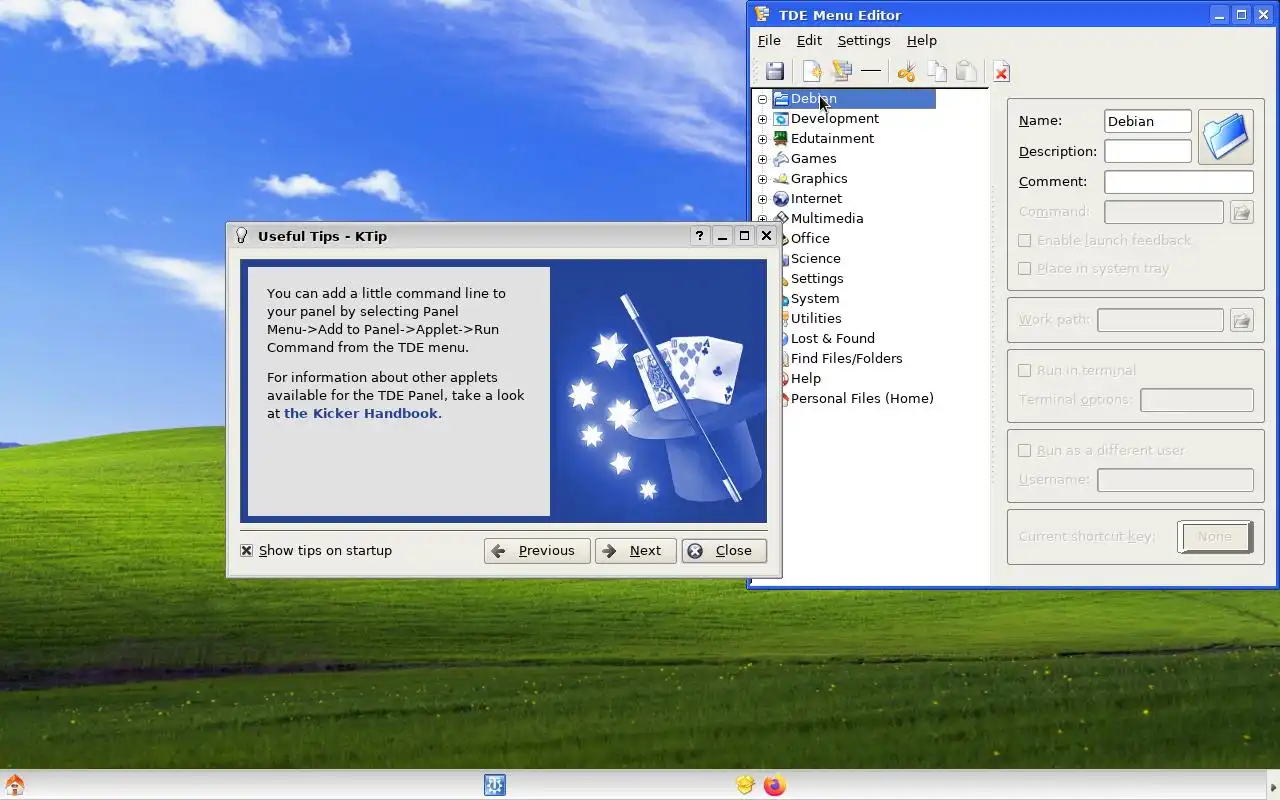This screenshot has height=800, width=1280.
Task: Click the blue TDE icon in taskbar center
Action: pos(495,785)
